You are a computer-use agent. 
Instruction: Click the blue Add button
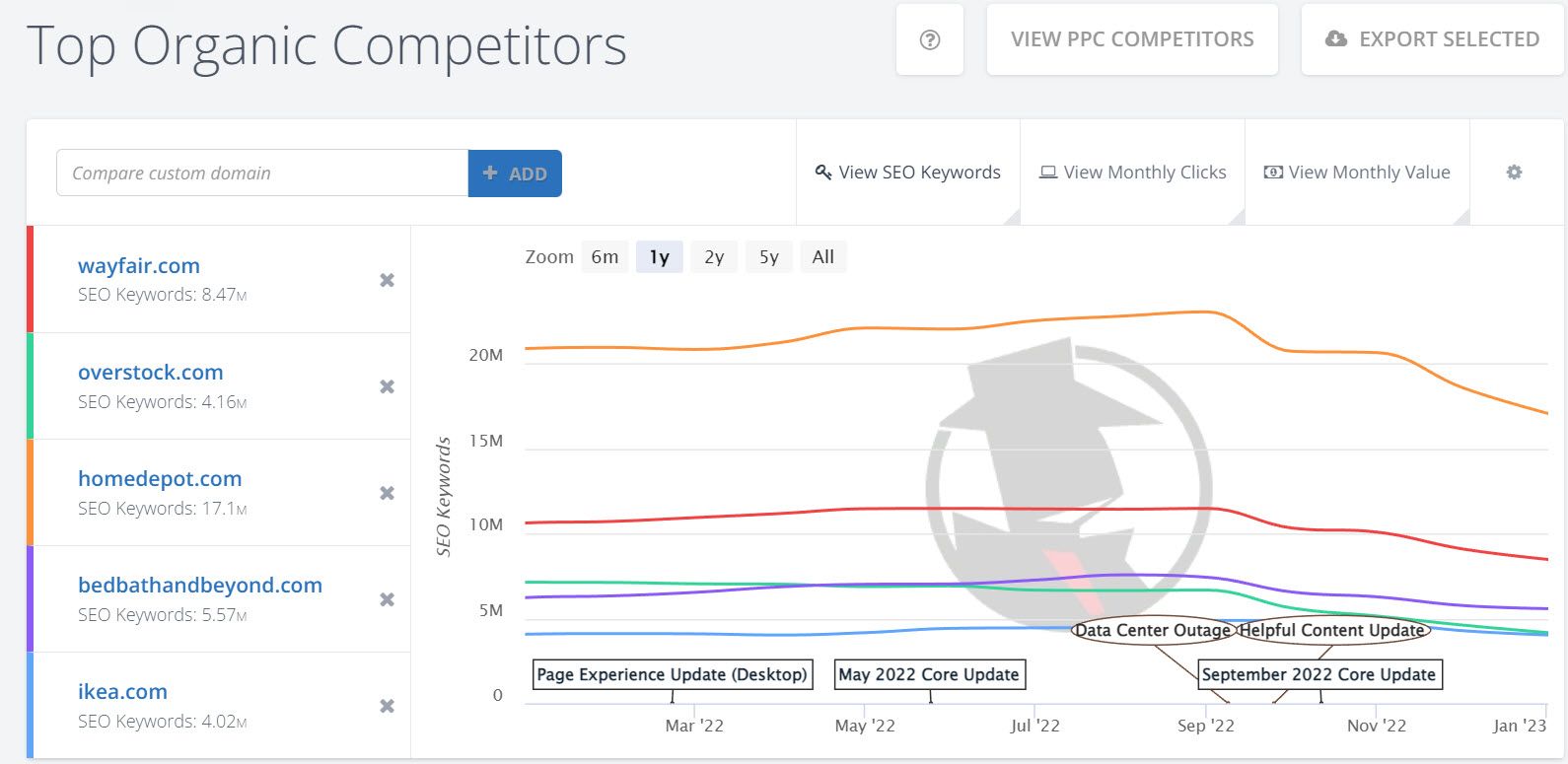pyautogui.click(x=515, y=174)
